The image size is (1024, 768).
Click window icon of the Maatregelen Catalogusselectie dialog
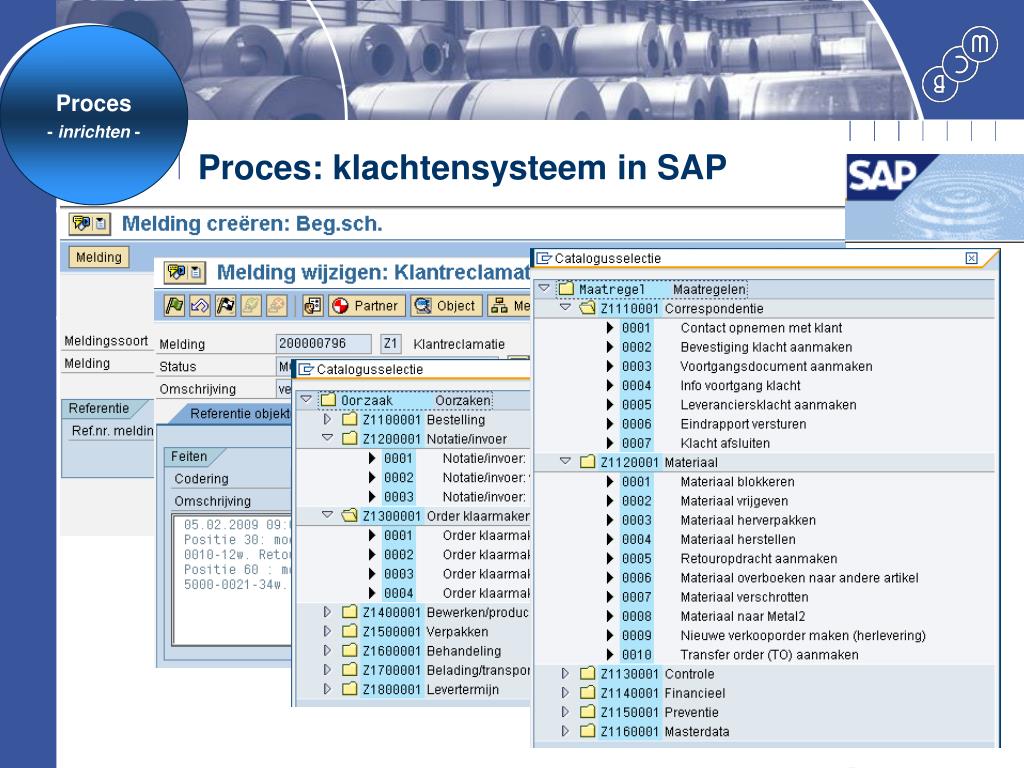point(544,259)
